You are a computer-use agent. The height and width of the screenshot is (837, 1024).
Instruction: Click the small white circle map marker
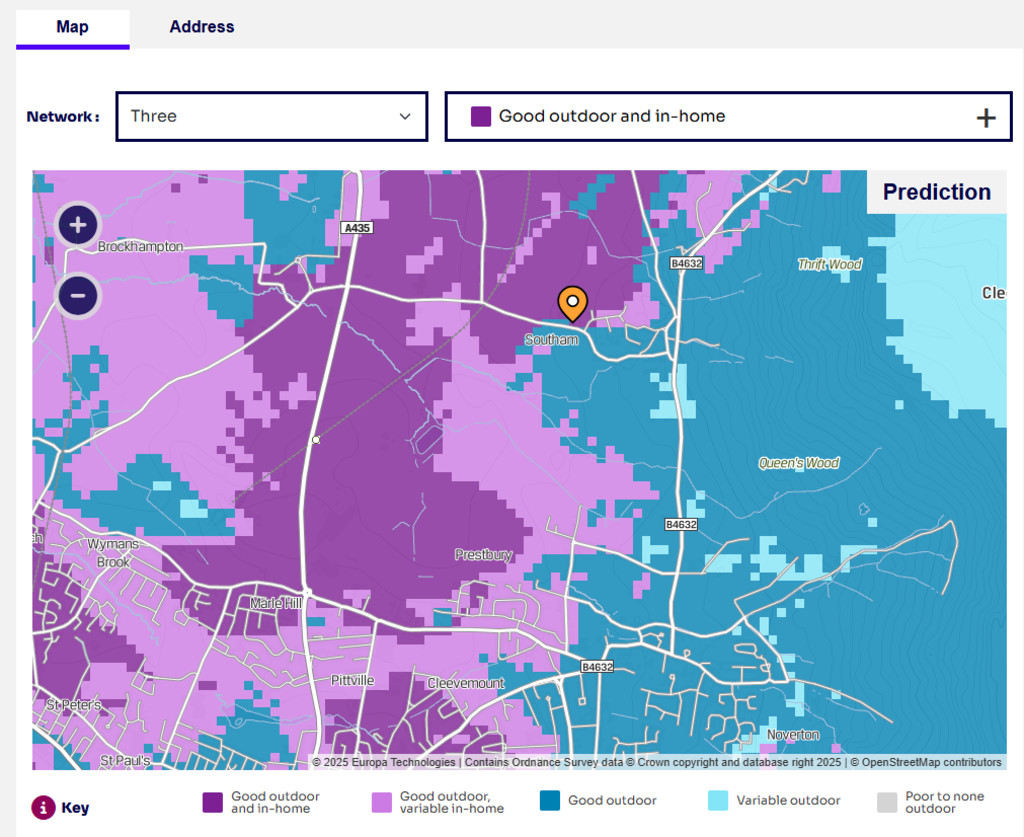click(x=316, y=440)
